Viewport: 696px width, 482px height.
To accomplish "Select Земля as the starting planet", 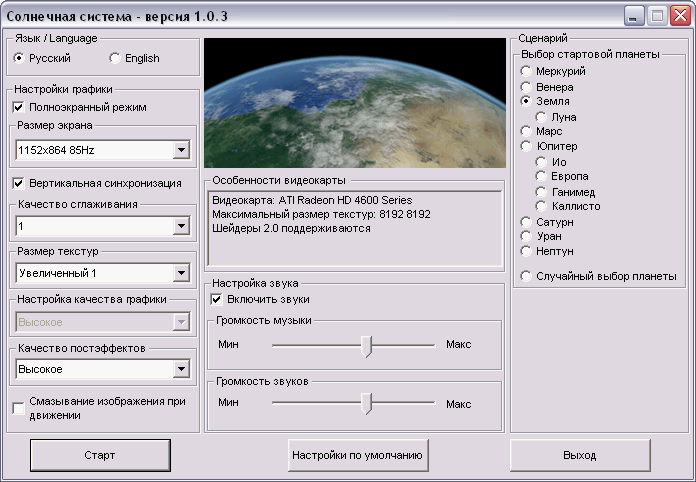I will pos(526,101).
